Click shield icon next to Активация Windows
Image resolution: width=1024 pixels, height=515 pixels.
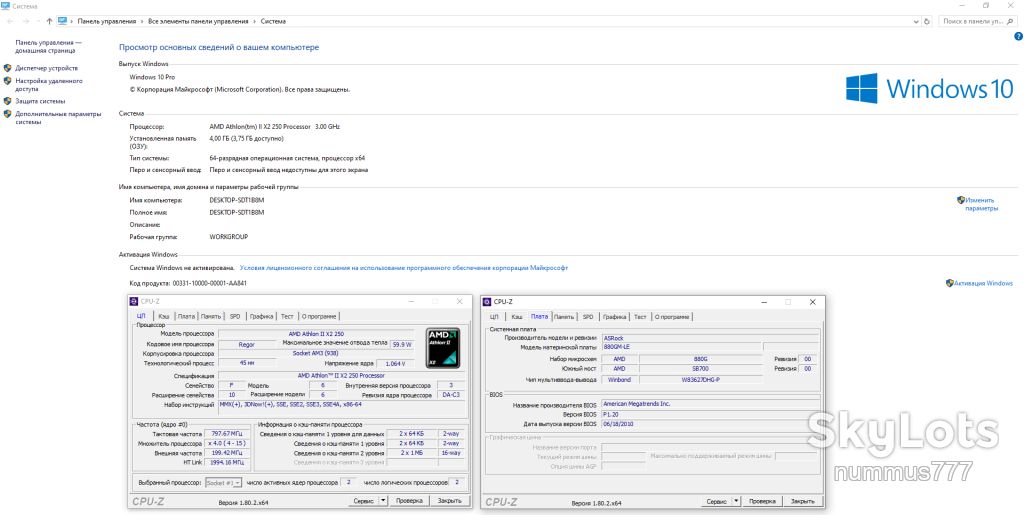click(x=950, y=283)
